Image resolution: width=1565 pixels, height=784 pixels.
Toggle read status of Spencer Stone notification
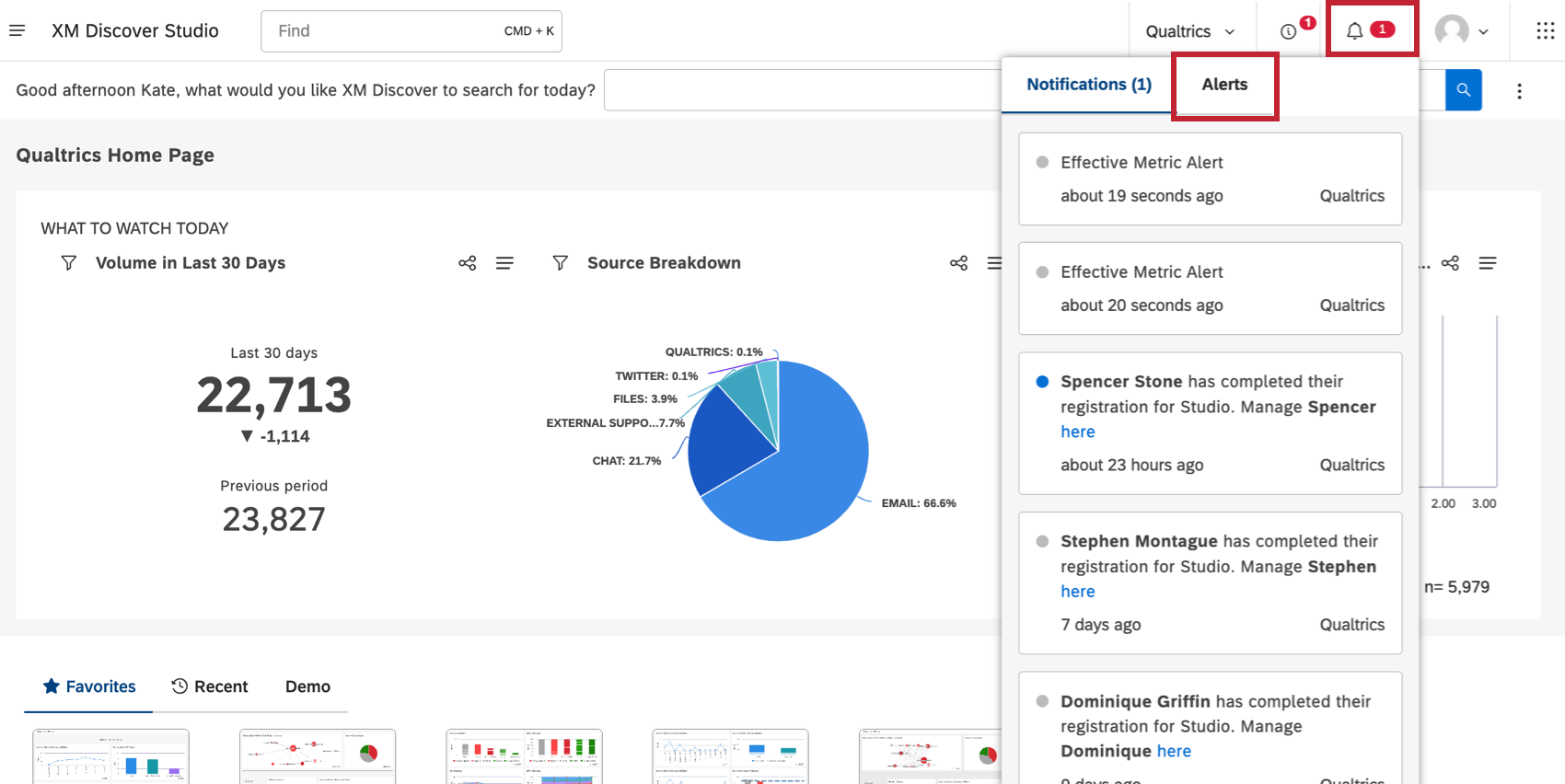(1042, 382)
